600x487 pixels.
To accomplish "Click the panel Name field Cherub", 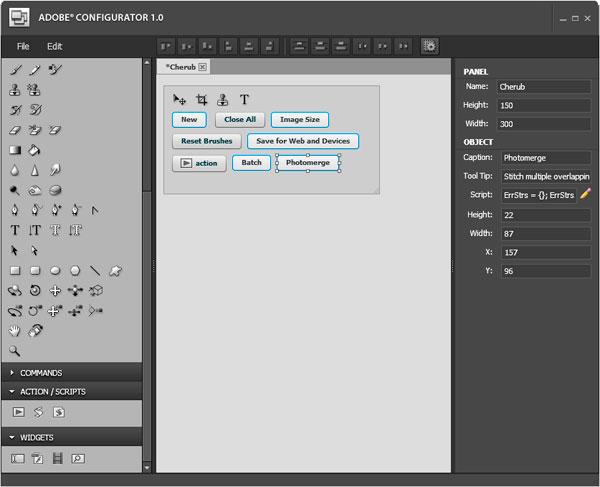I will [544, 87].
